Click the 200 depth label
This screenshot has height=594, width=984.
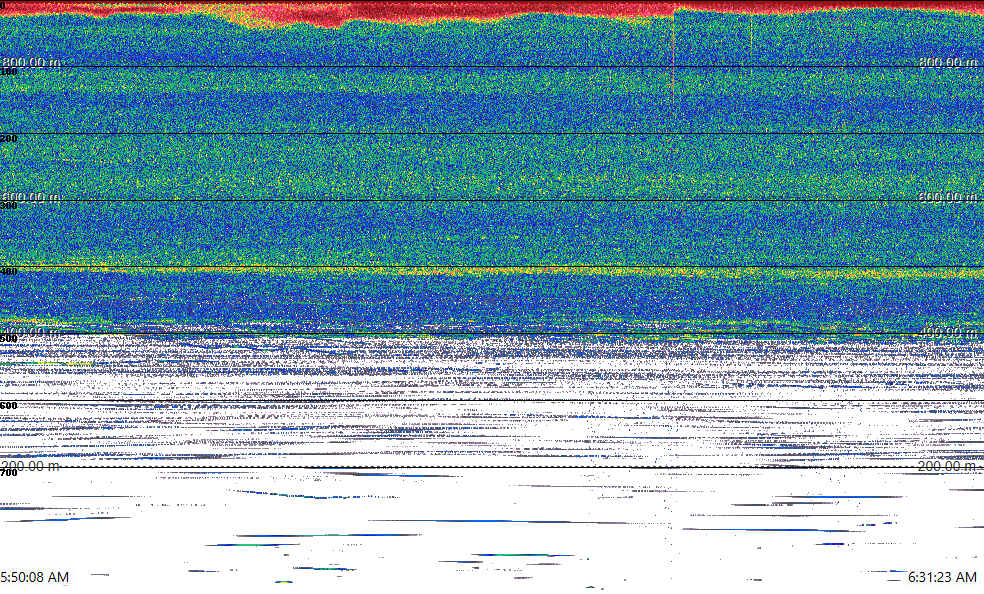click(9, 139)
